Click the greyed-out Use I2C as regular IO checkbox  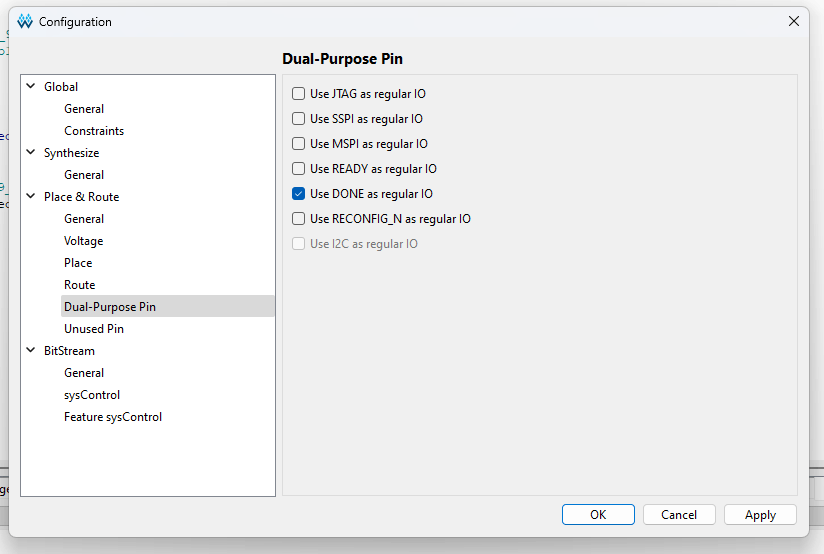(298, 243)
